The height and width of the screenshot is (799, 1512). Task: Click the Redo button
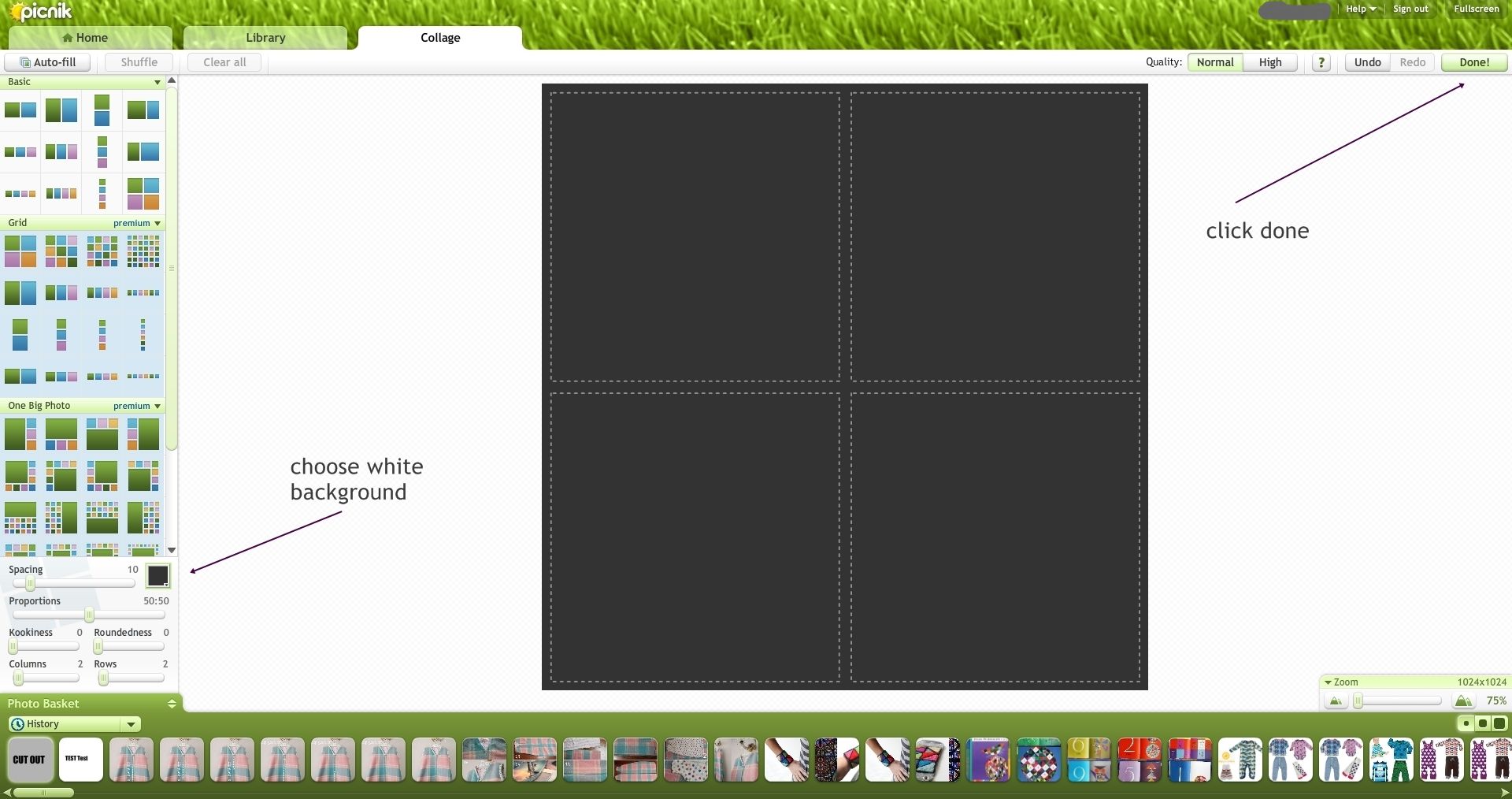[1413, 62]
